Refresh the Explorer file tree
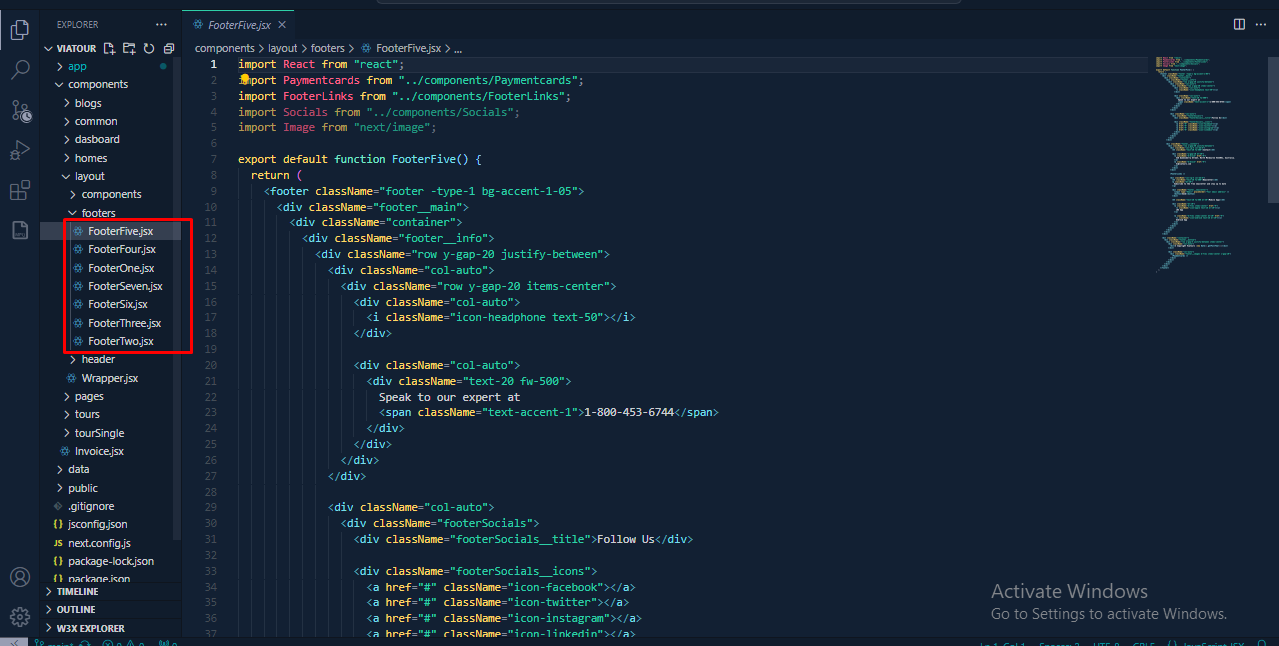This screenshot has width=1279, height=646. (149, 48)
